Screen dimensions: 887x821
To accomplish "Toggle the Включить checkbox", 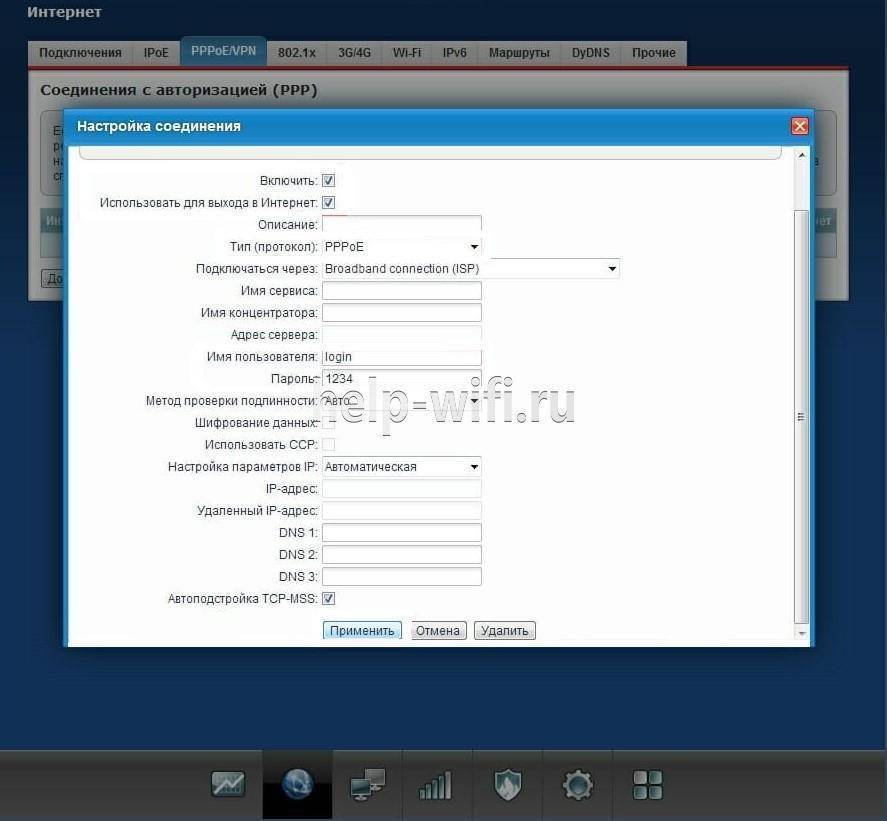I will coord(328,181).
